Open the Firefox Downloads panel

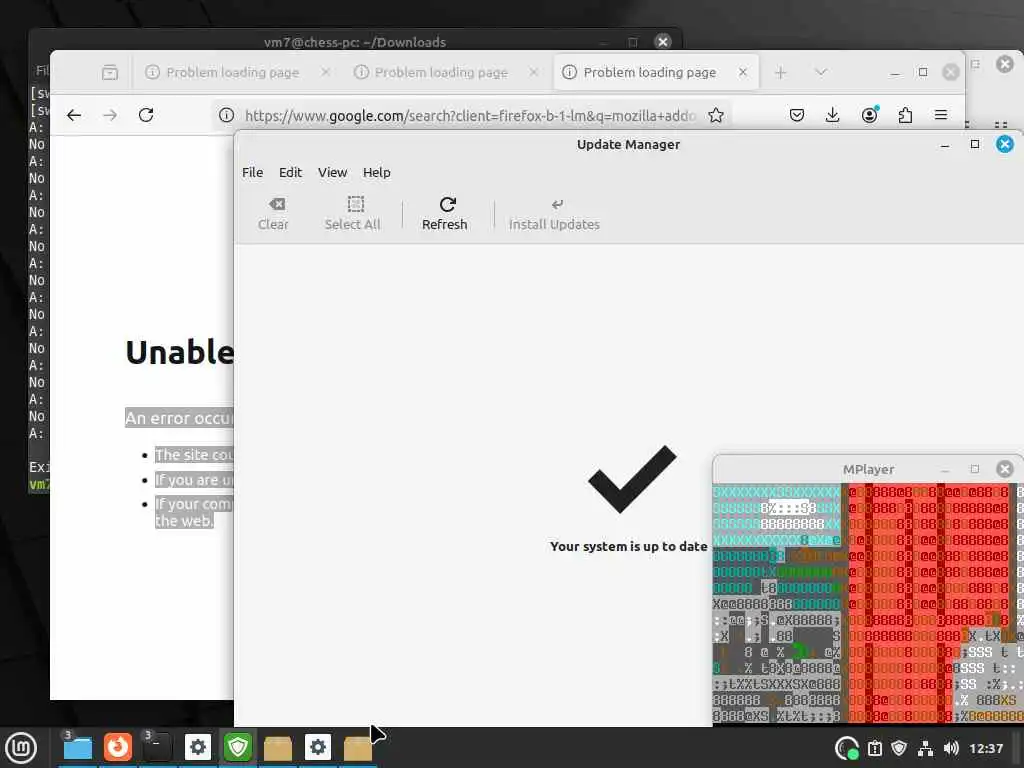coord(833,116)
